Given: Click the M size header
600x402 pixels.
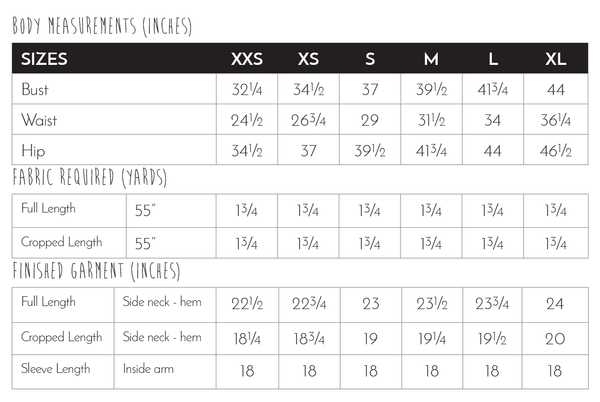Looking at the screenshot, I should [431, 59].
